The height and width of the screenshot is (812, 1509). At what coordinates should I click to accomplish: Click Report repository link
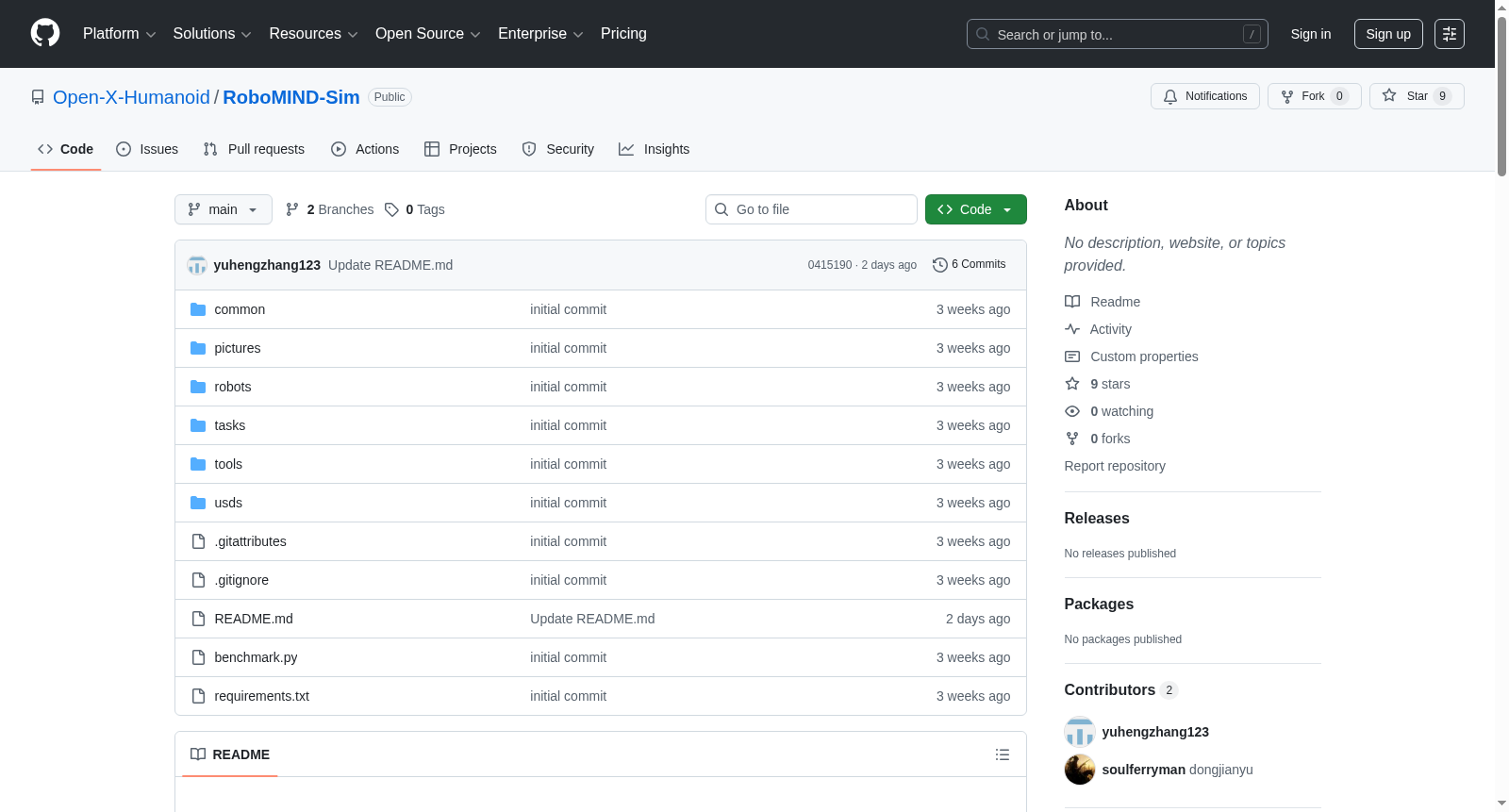click(x=1115, y=466)
